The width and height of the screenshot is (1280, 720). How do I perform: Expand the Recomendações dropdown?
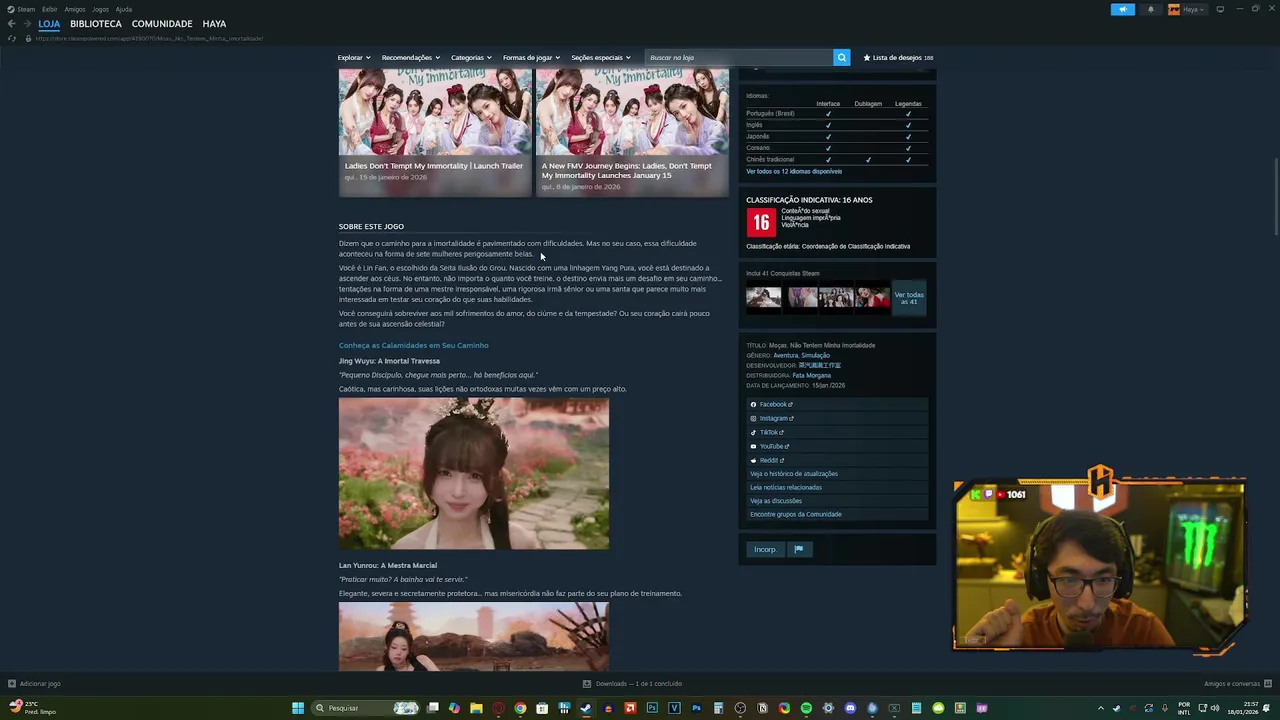click(x=410, y=57)
